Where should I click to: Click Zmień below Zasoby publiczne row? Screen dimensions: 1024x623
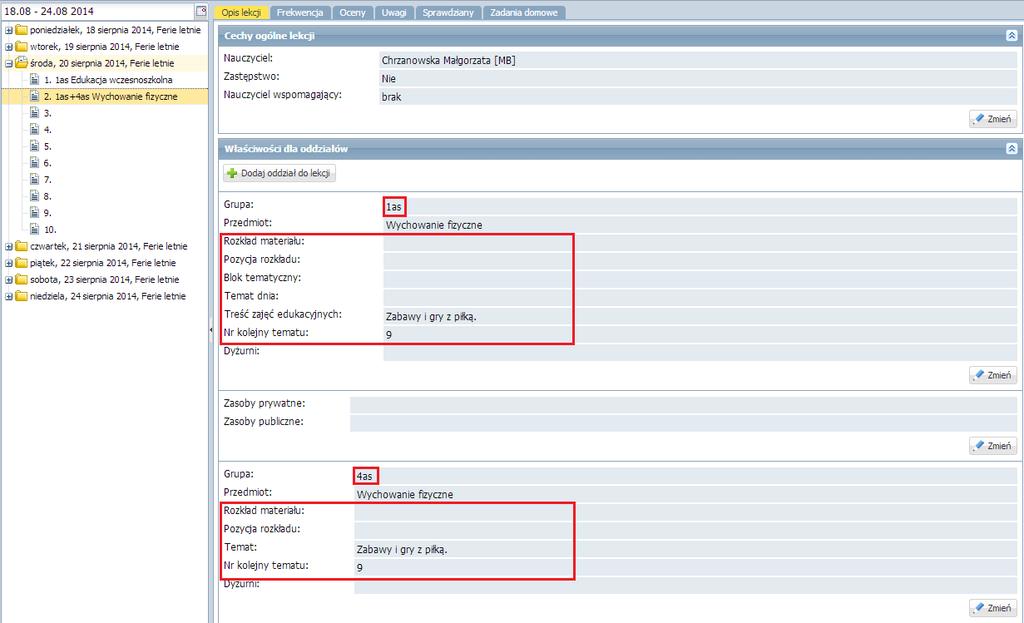click(993, 445)
